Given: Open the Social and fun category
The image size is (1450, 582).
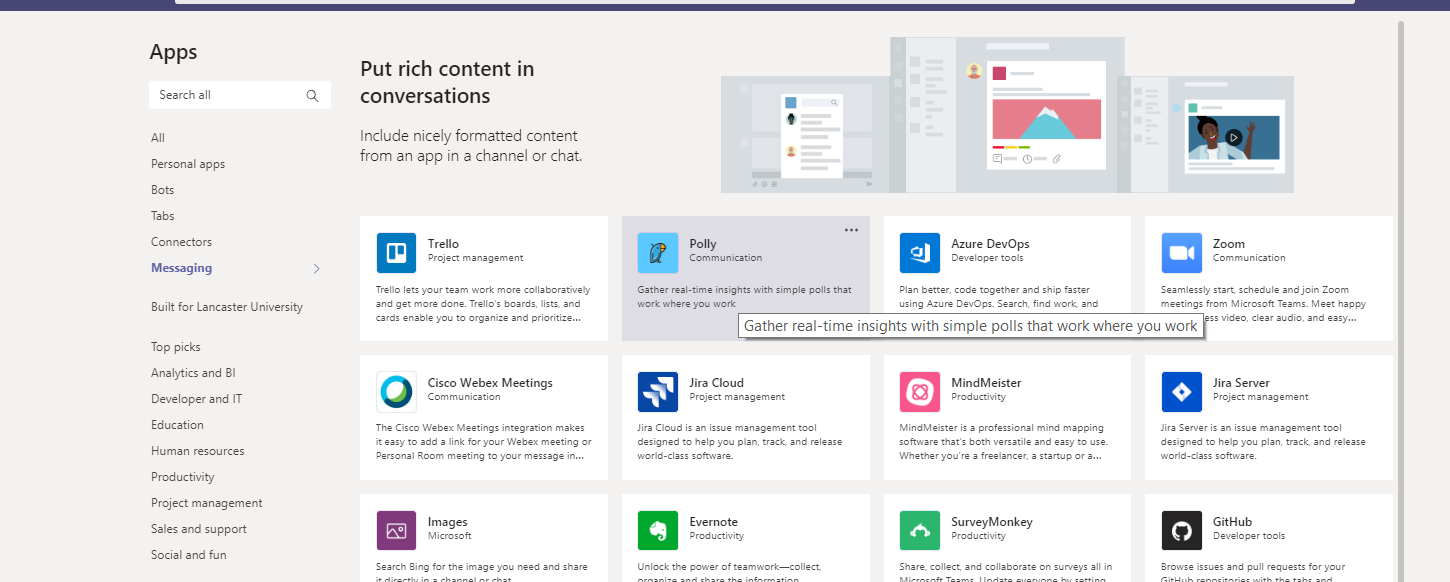Looking at the screenshot, I should point(189,555).
